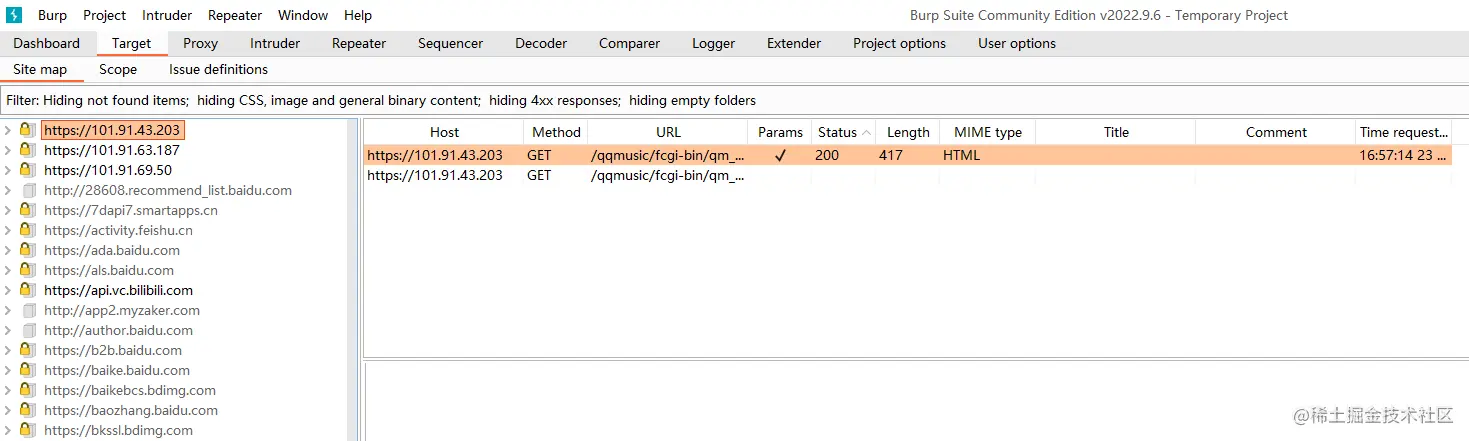The width and height of the screenshot is (1469, 441).
Task: Click lock icon beside https://activity.feishu.cn
Action: tap(27, 230)
